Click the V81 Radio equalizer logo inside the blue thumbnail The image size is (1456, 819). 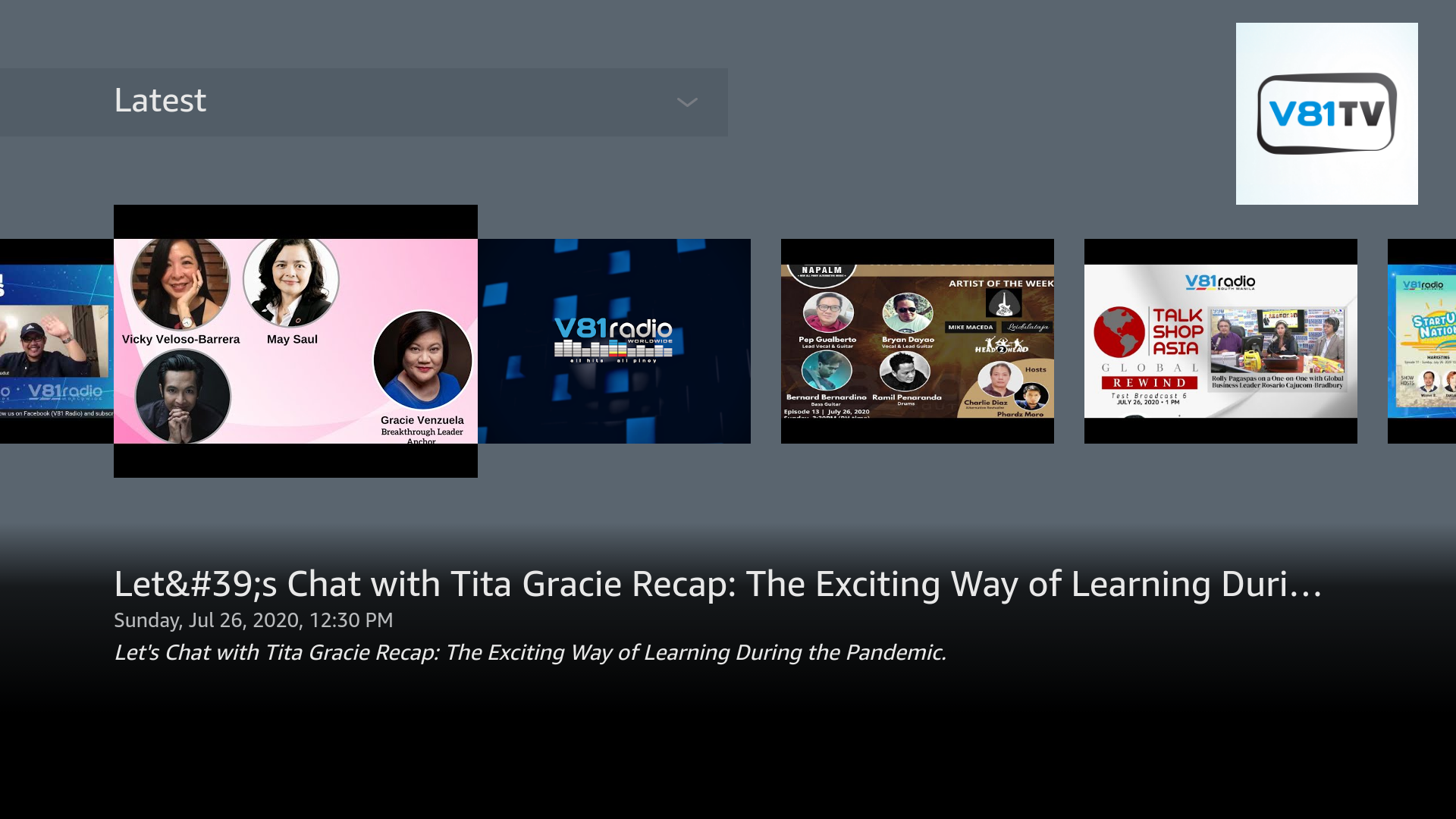pyautogui.click(x=613, y=337)
